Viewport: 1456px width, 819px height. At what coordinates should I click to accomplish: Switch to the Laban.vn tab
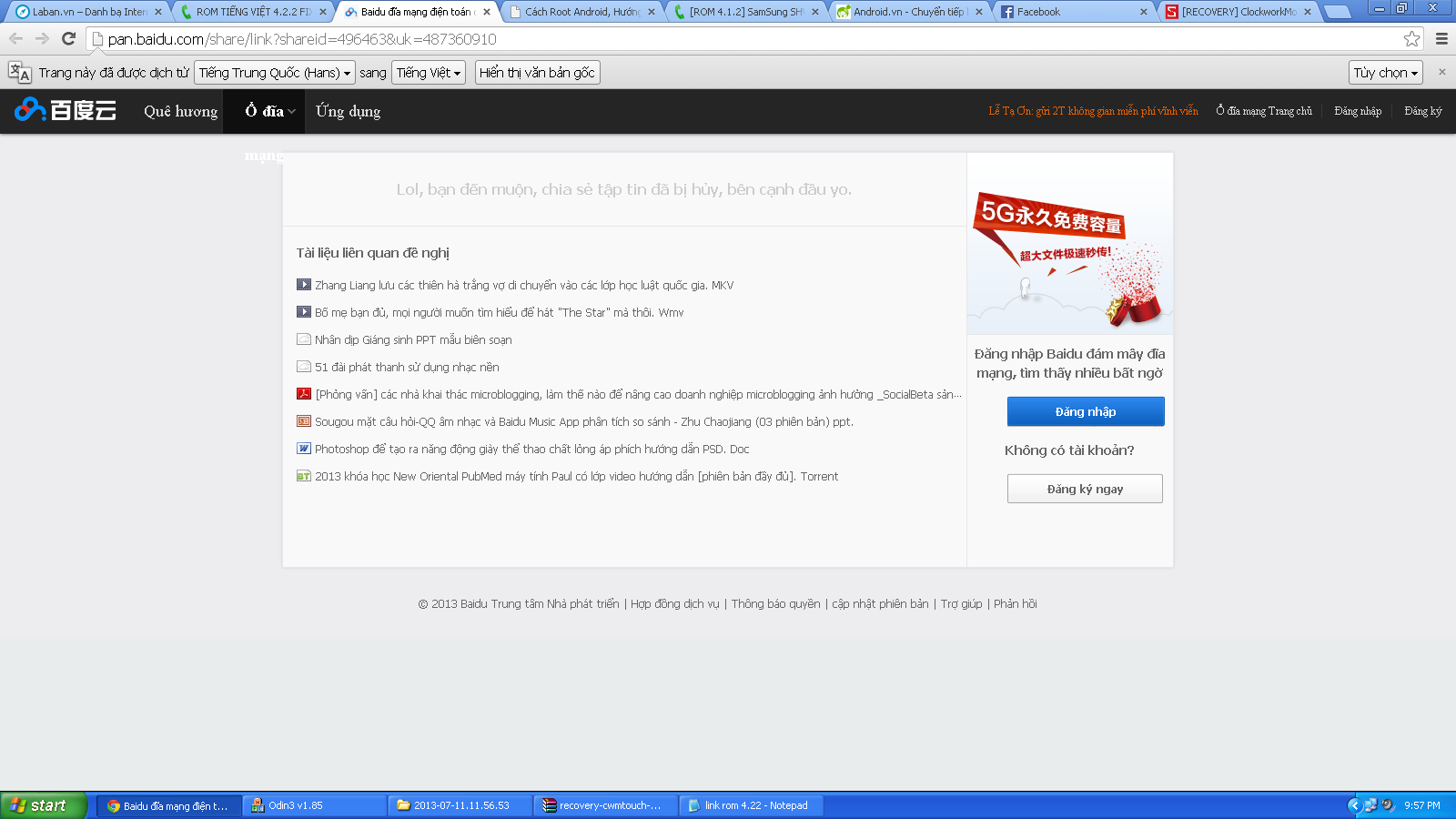pyautogui.click(x=89, y=12)
